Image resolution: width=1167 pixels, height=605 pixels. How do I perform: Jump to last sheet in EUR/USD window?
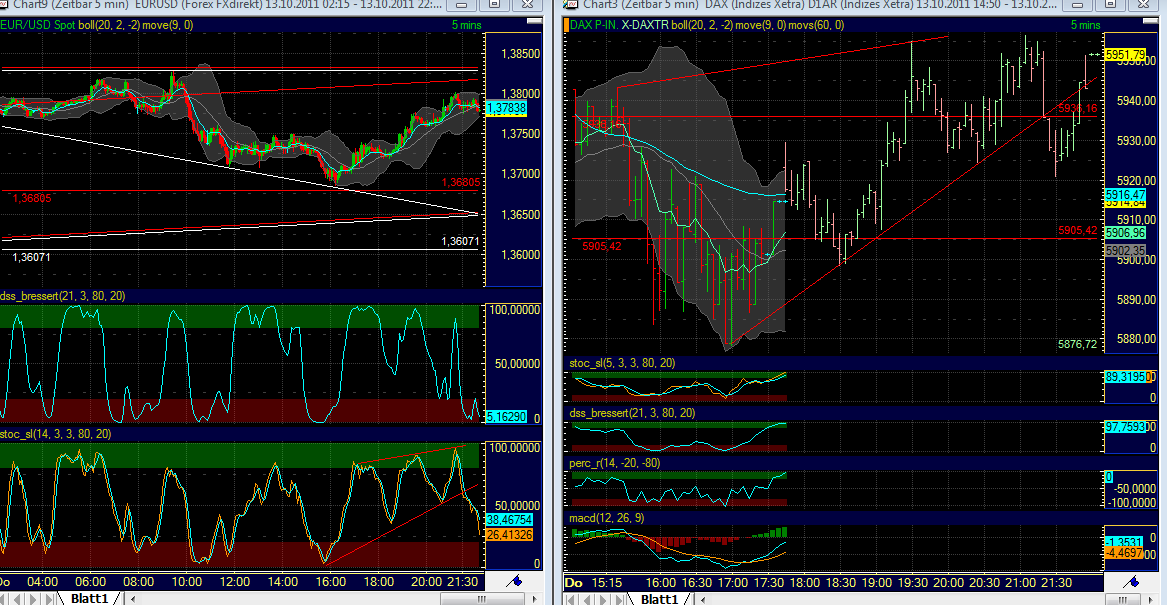[x=49, y=598]
